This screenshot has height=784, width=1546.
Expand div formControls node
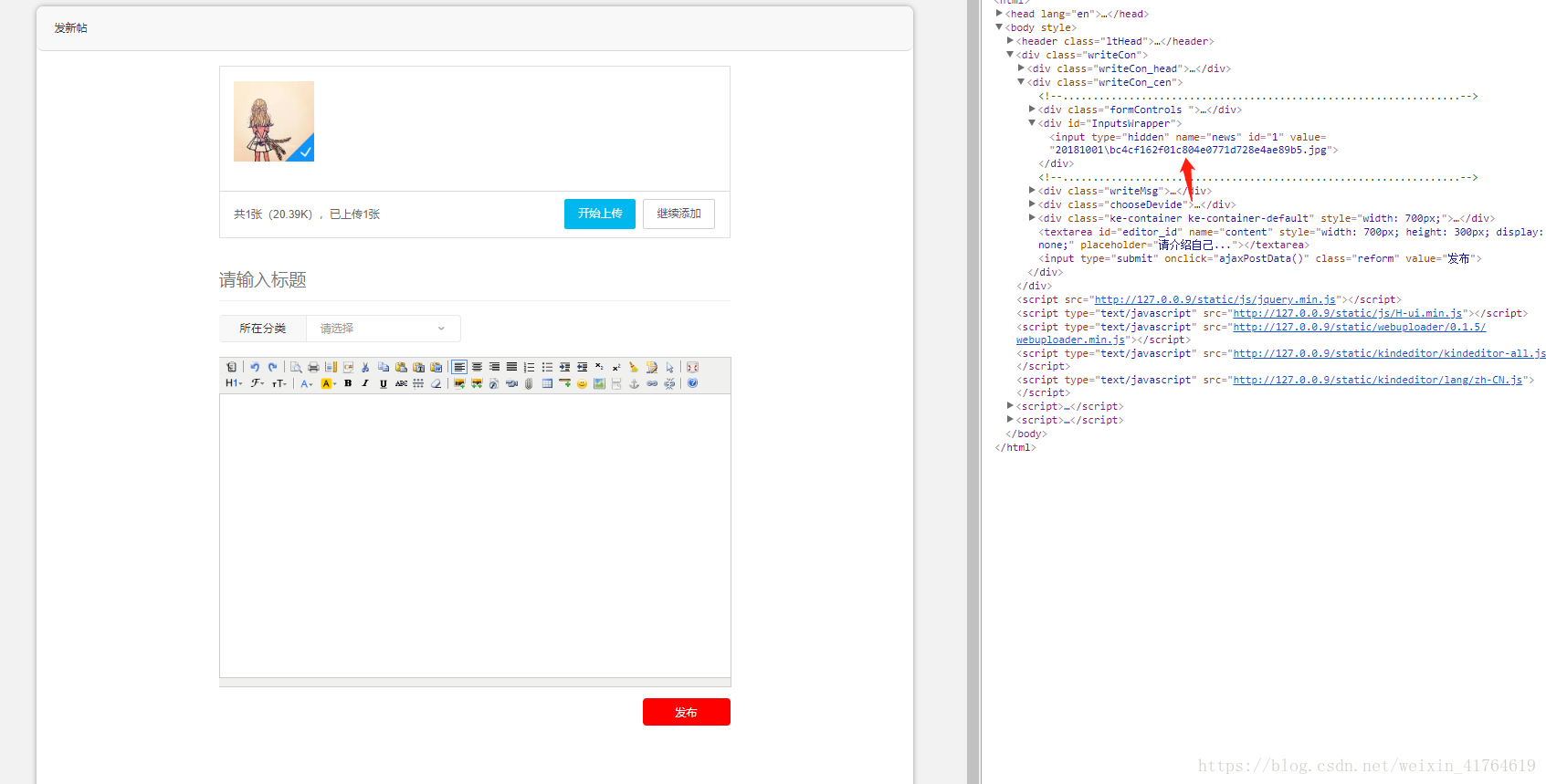(1032, 110)
